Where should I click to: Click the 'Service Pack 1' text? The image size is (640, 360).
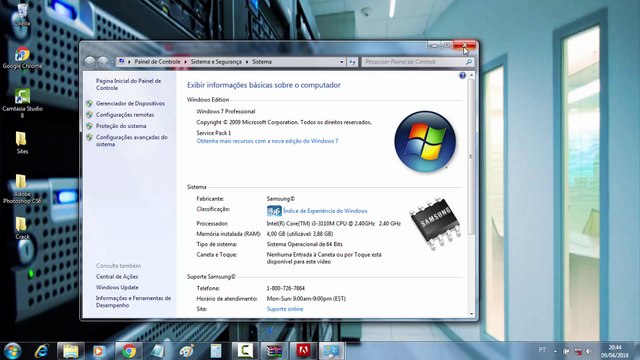point(213,133)
